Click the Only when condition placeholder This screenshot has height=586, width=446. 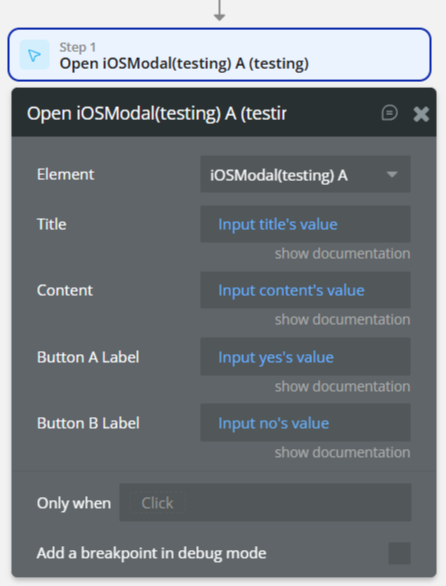pyautogui.click(x=157, y=503)
